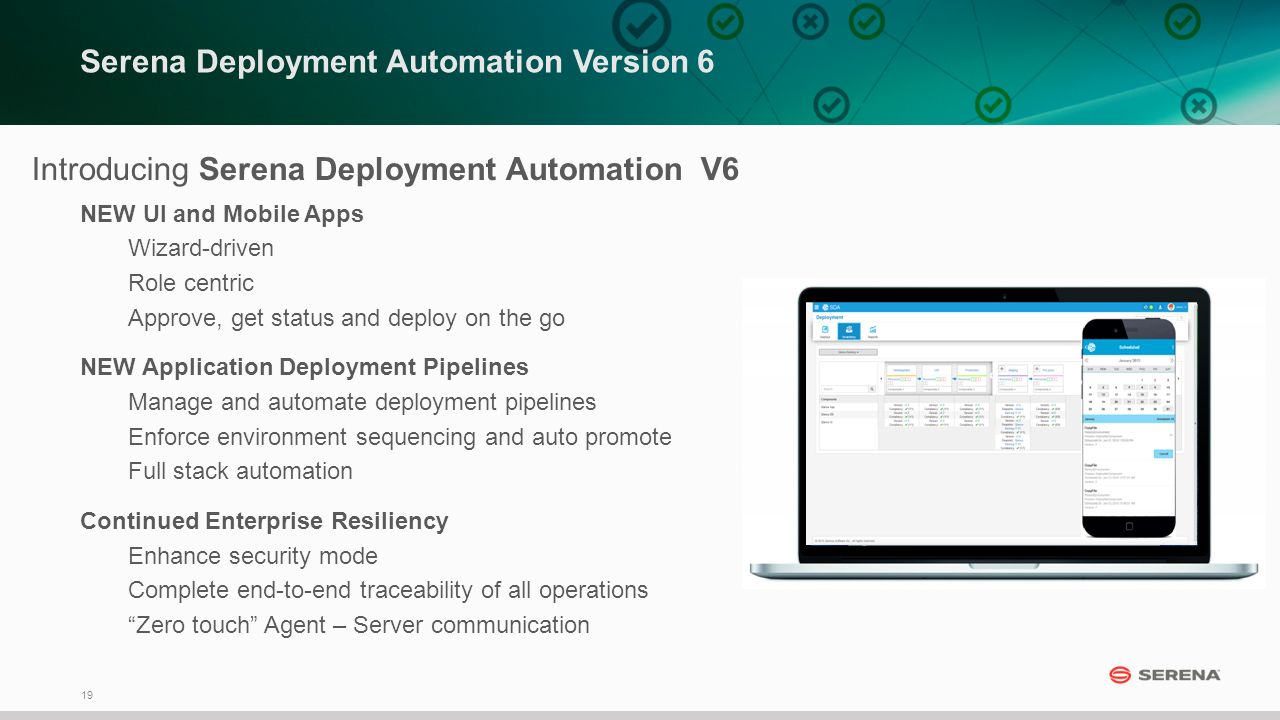Screen dimensions: 1280x720
Task: Click the Introducing Serena Deployment Automation V6 line
Action: (385, 170)
